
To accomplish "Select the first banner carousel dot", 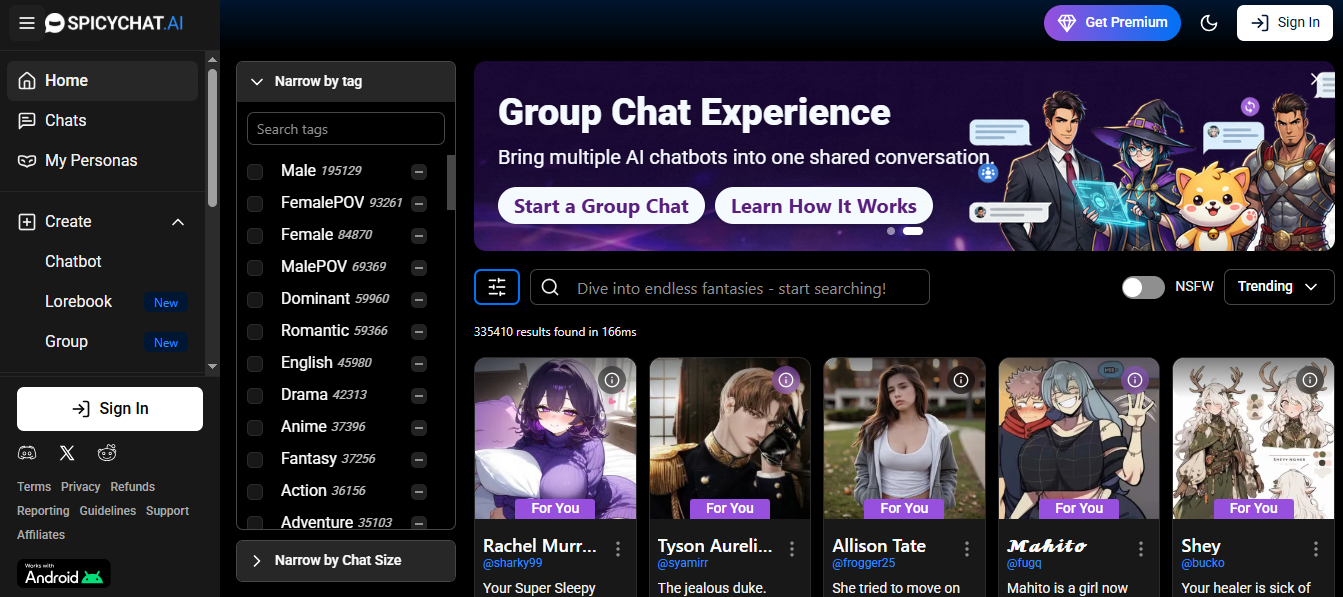I will 891,231.
